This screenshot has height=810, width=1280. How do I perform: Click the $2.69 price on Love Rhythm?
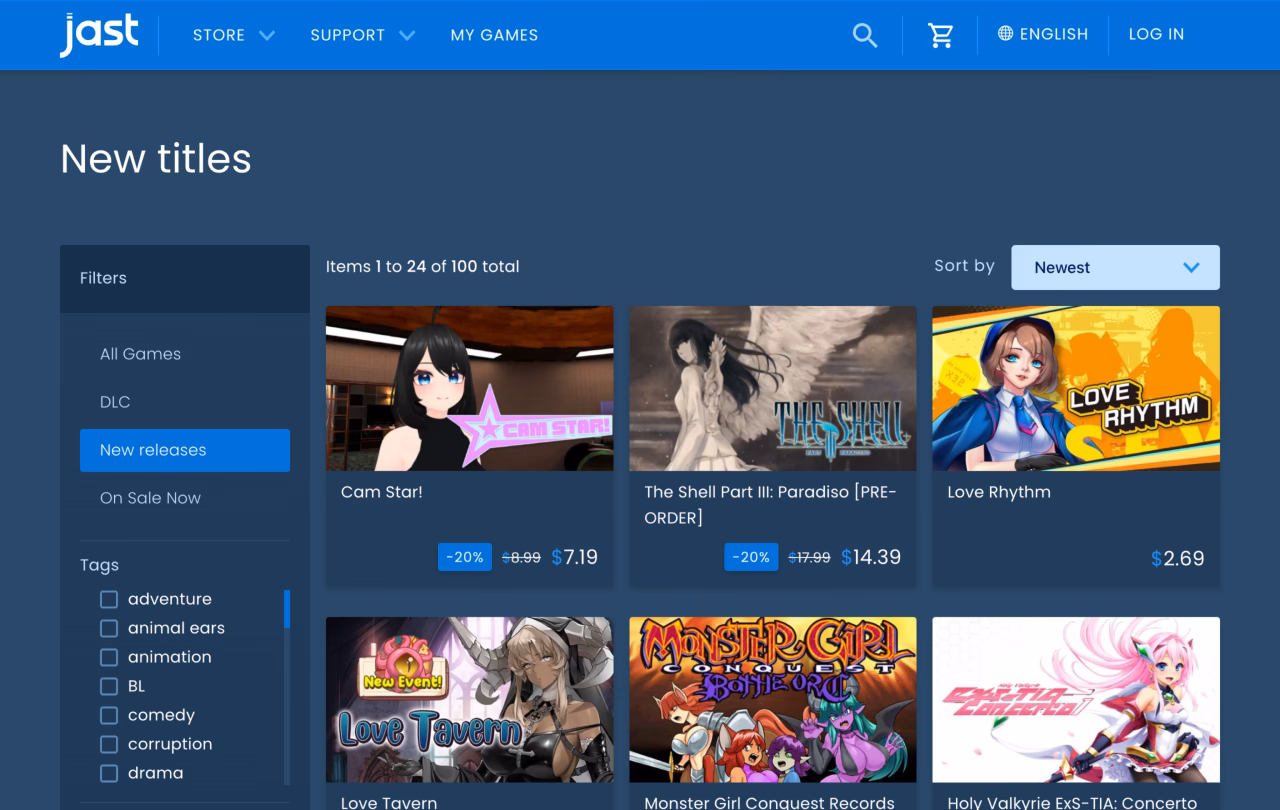[1178, 558]
